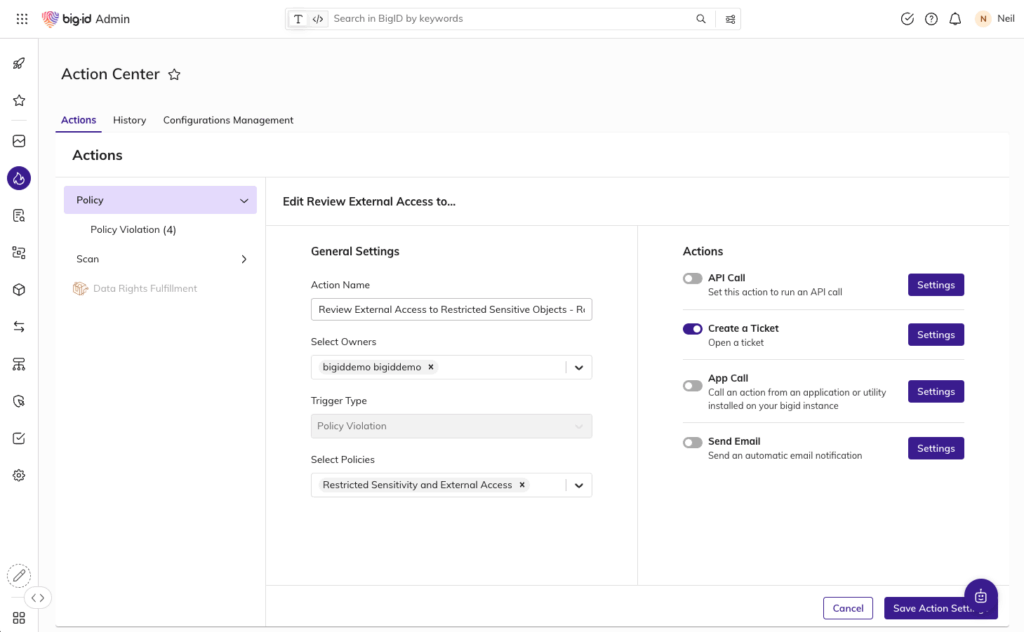The image size is (1024, 632).
Task: Click the search filter settings icon
Action: pos(731,19)
